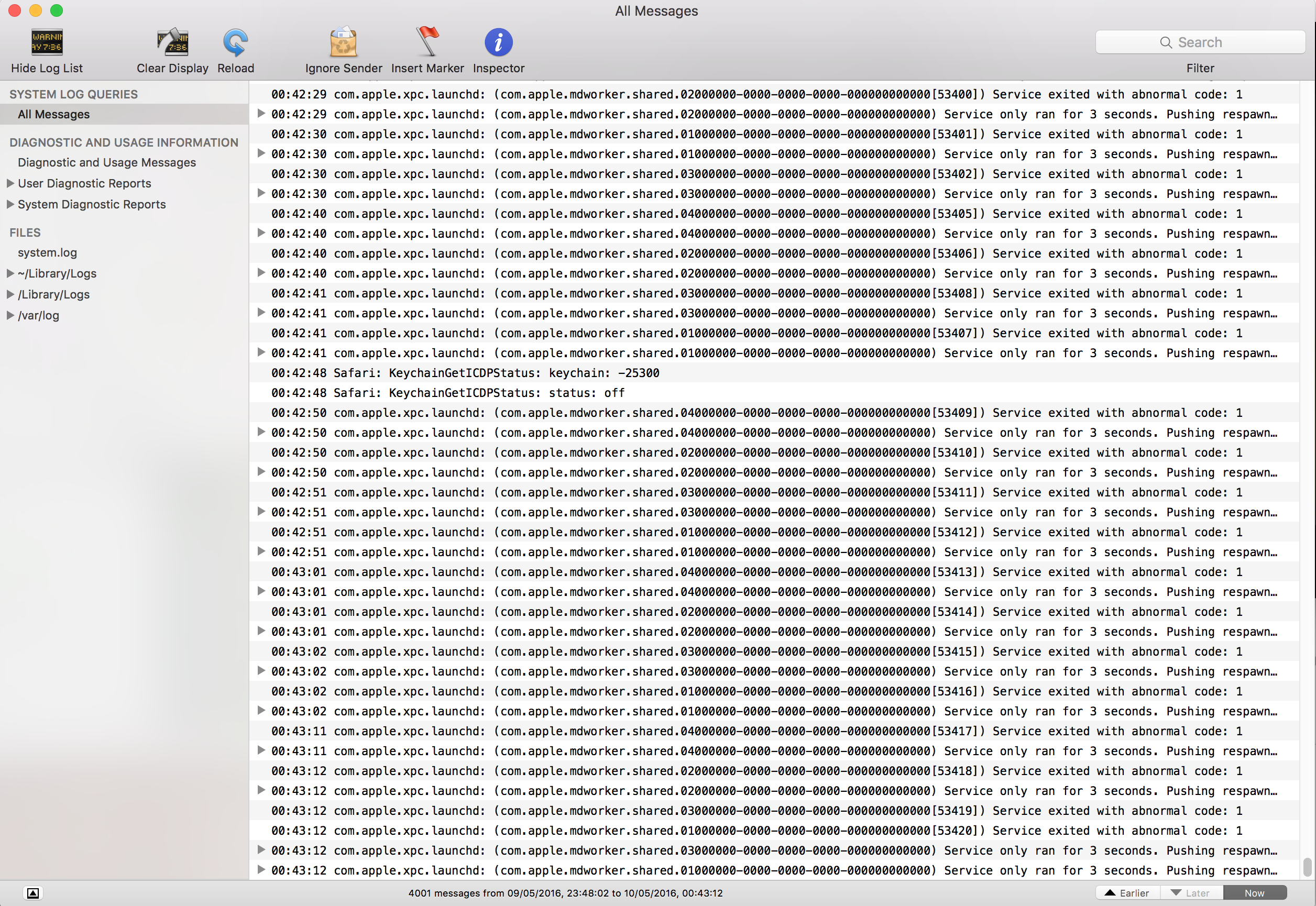Click the vertical scrollbar thumb
Image resolution: width=1316 pixels, height=906 pixels.
point(1307,867)
